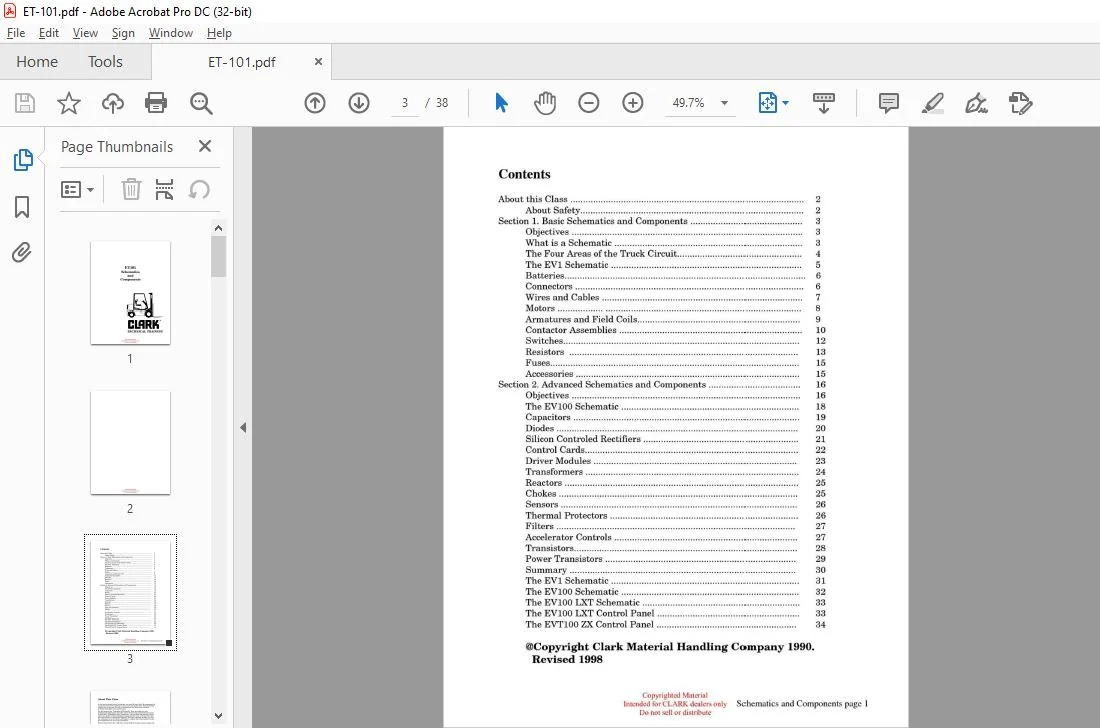Image resolution: width=1100 pixels, height=728 pixels.
Task: Close the ET-101.pdf tab
Action: click(318, 62)
